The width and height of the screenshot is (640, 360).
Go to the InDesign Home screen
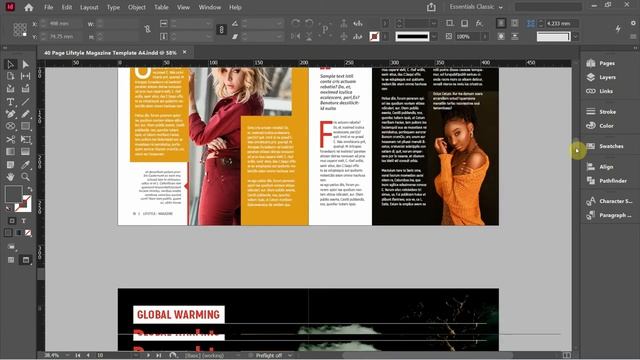(x=29, y=7)
